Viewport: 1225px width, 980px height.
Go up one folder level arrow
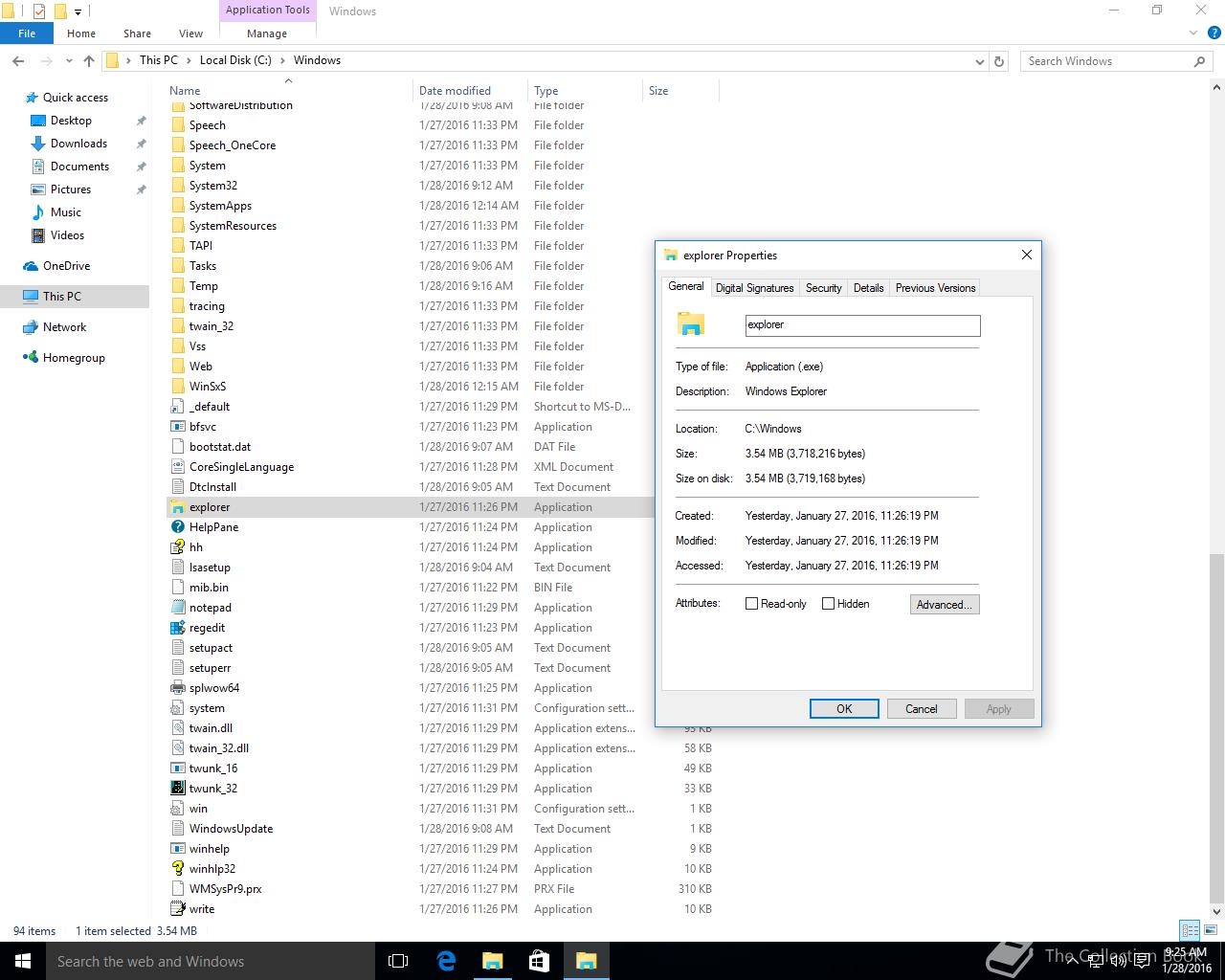pos(89,60)
